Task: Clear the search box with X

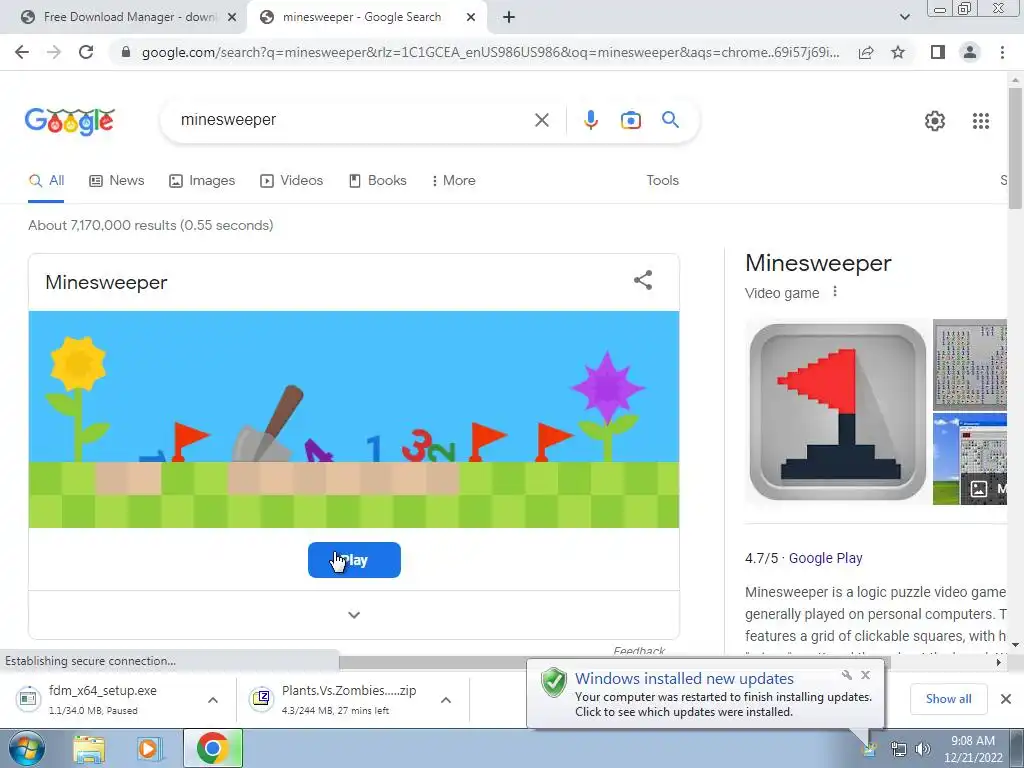Action: 541,120
